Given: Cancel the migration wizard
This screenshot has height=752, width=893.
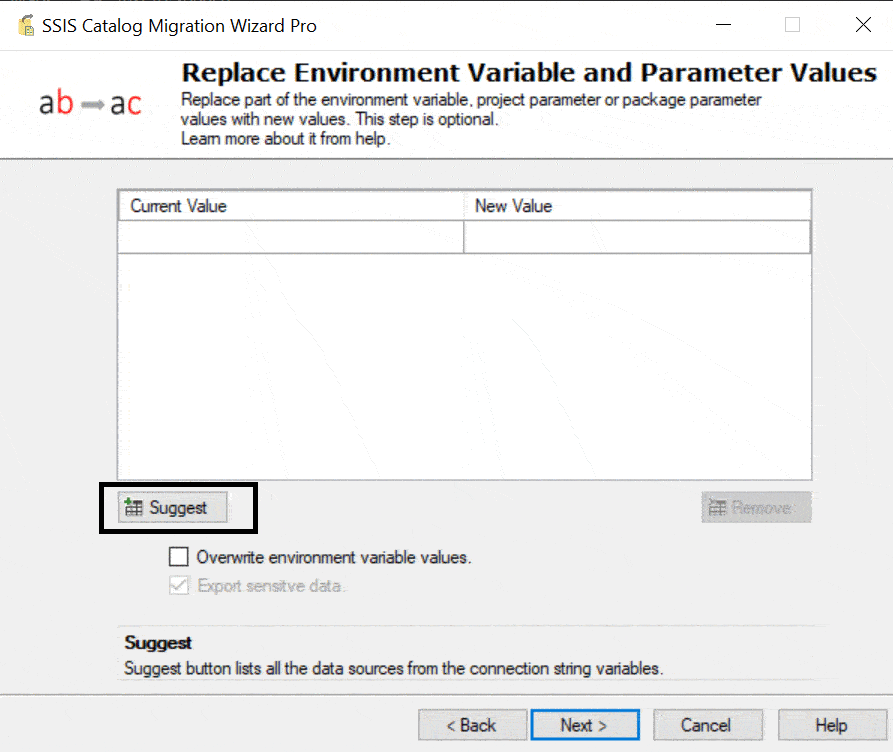Looking at the screenshot, I should pyautogui.click(x=707, y=725).
